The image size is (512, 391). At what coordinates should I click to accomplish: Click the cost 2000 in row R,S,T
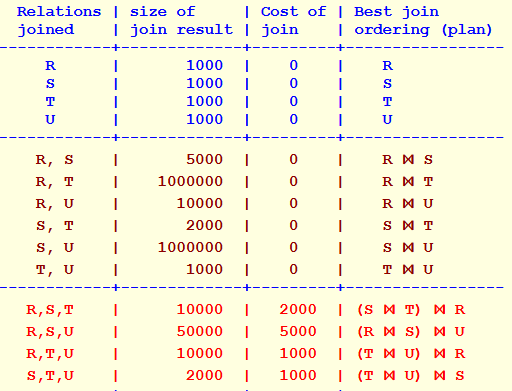[x=298, y=309]
